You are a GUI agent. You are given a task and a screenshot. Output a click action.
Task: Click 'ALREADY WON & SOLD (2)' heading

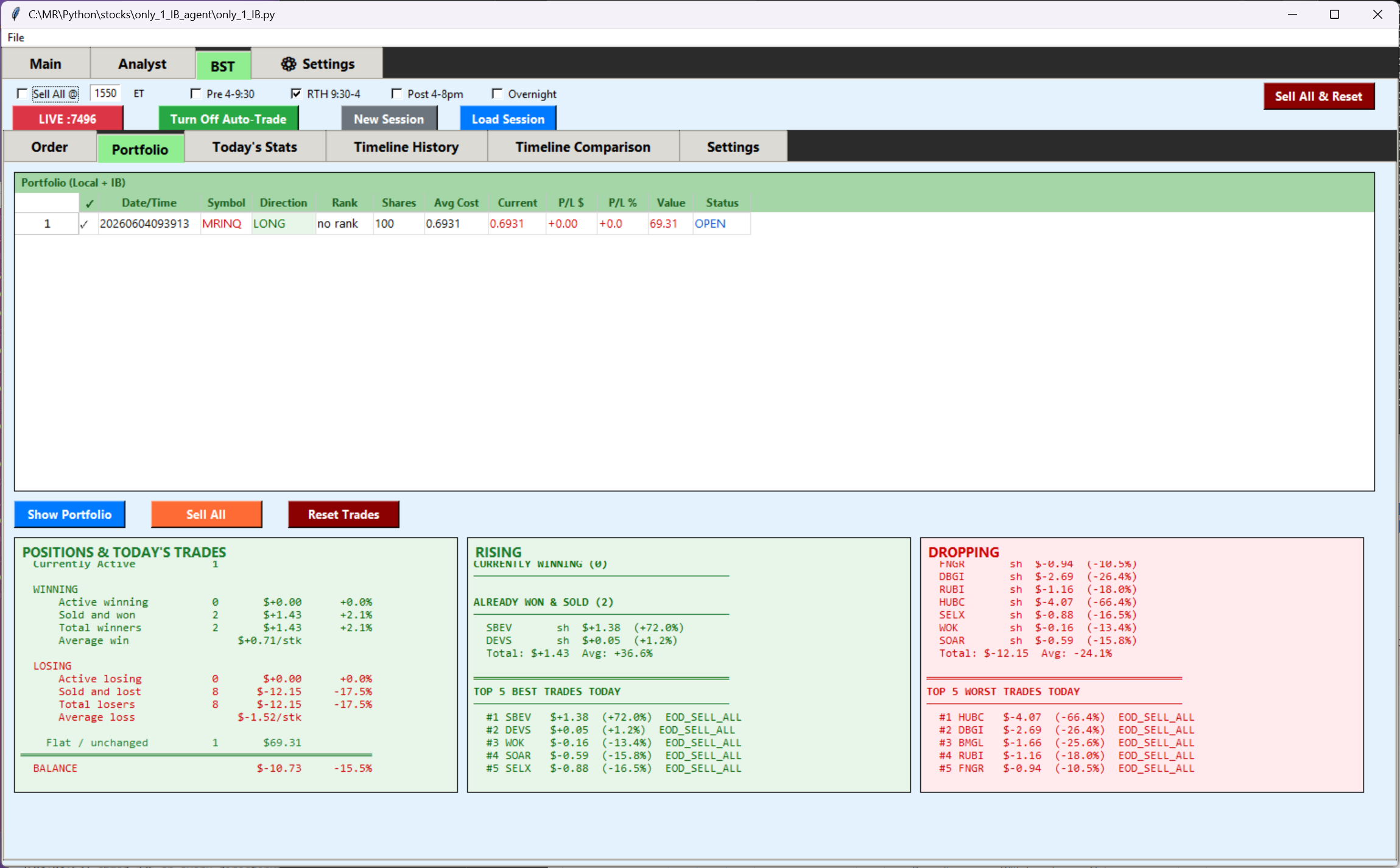coord(543,602)
